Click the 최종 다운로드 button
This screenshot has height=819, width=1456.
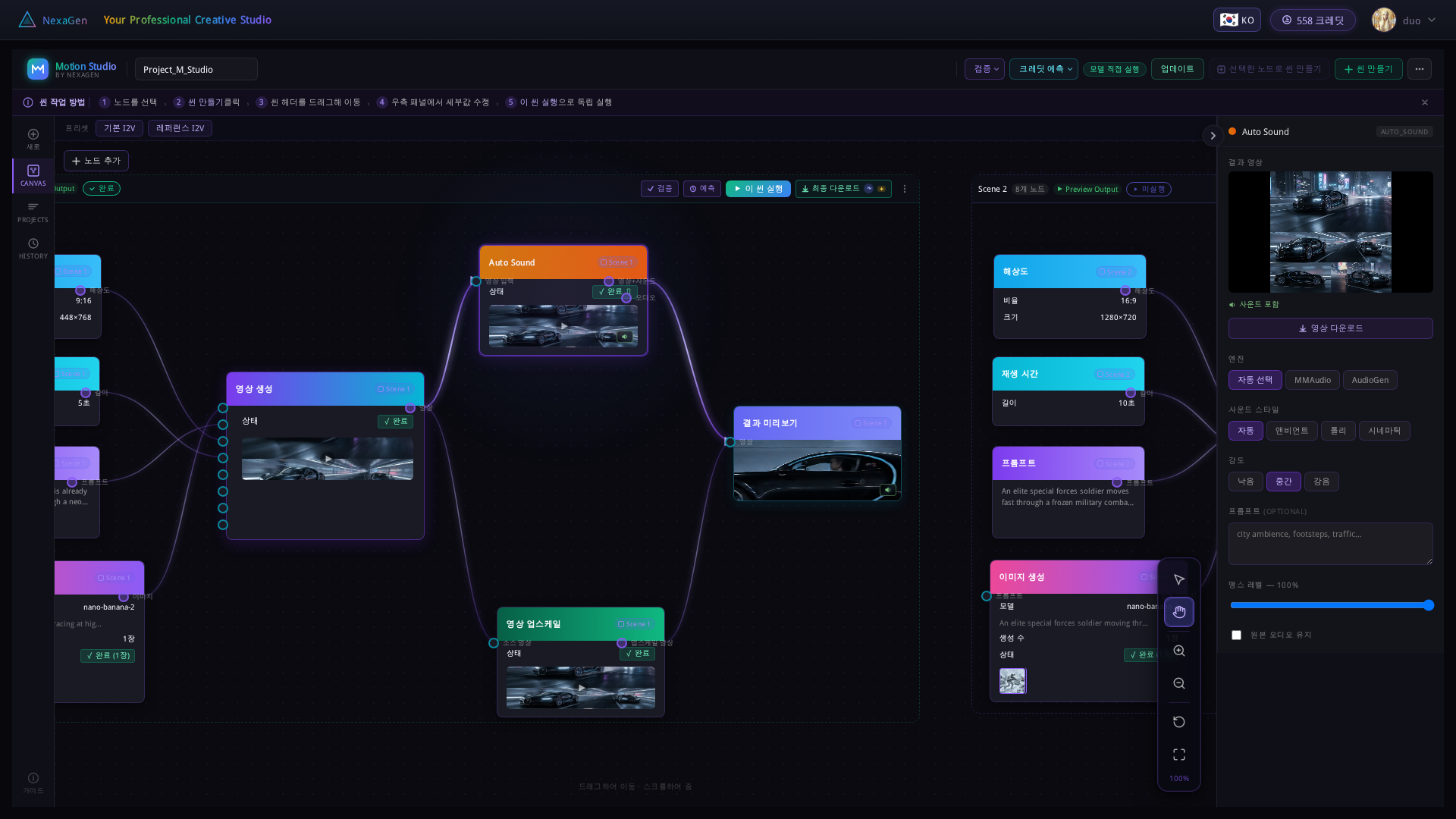pyautogui.click(x=843, y=189)
